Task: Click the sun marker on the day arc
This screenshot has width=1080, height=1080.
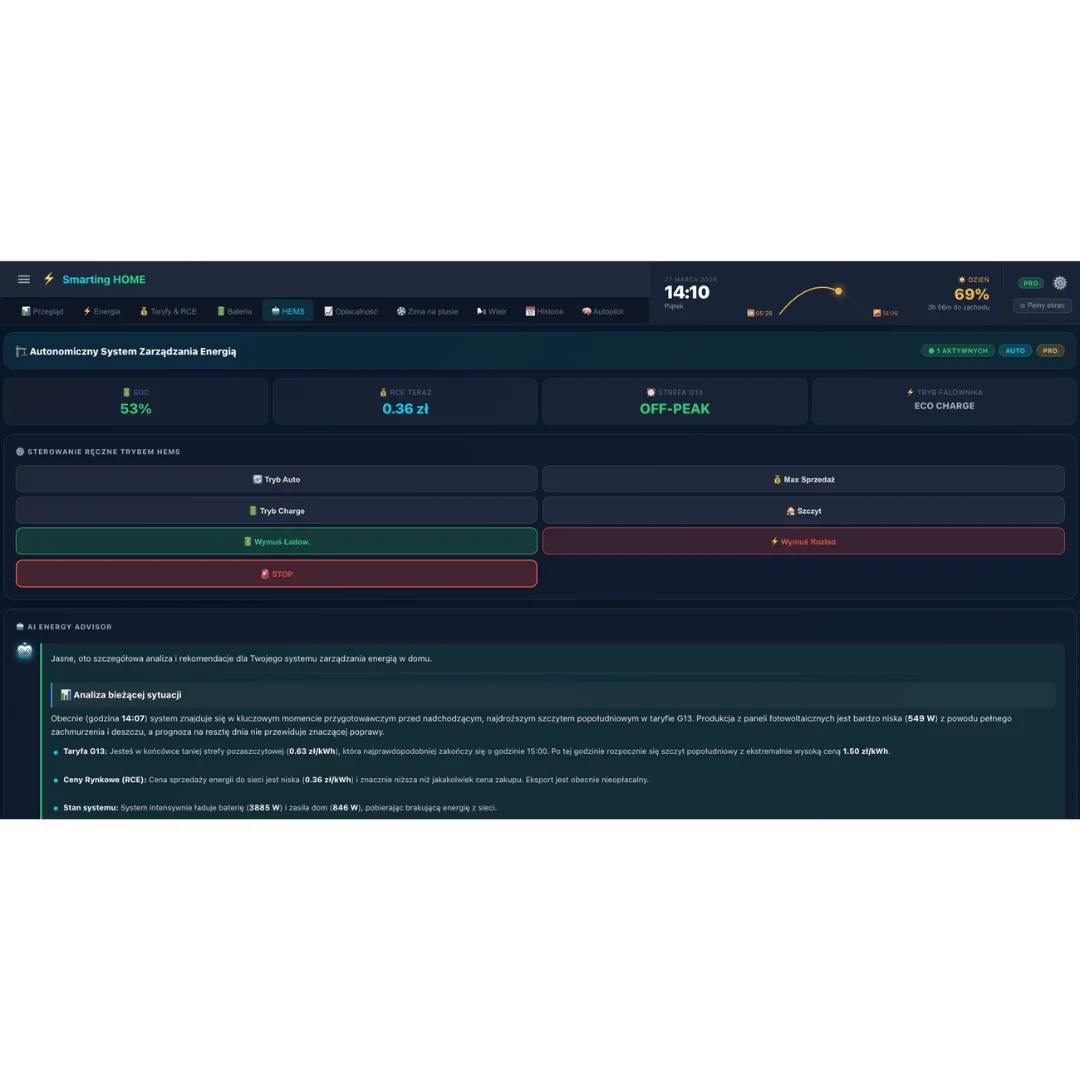Action: [838, 291]
